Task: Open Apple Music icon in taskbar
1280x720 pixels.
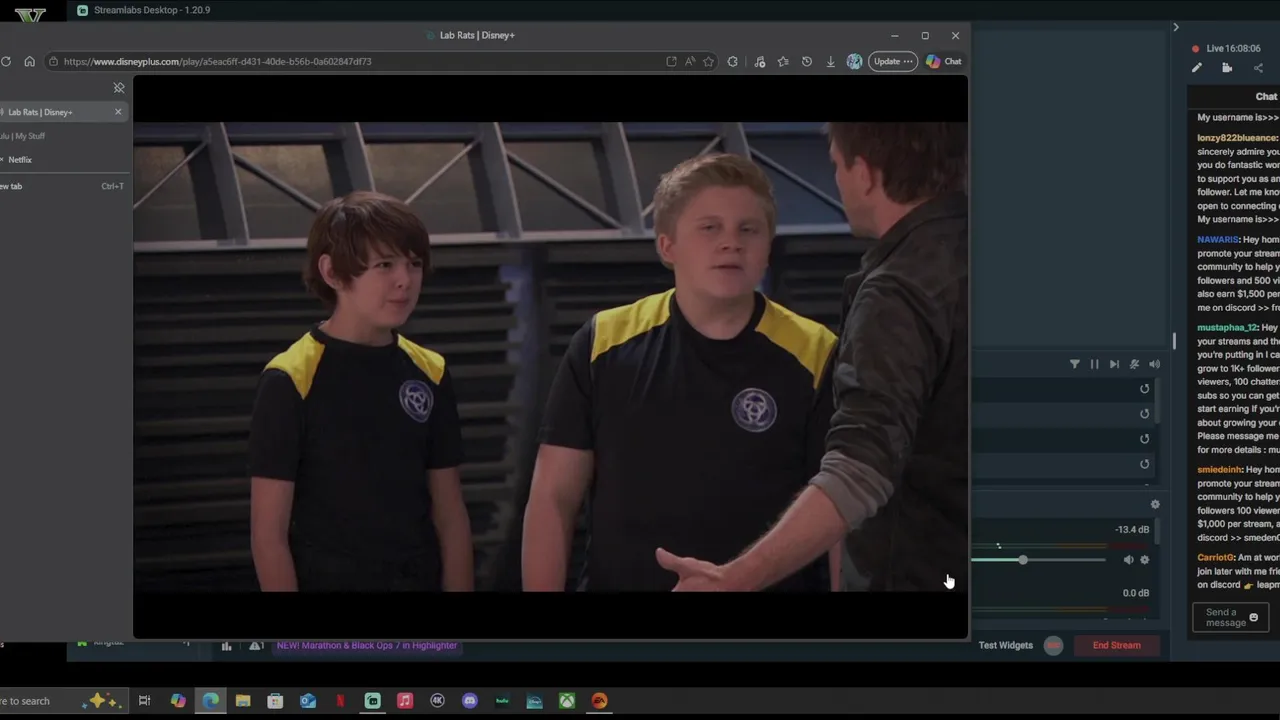Action: (x=405, y=701)
